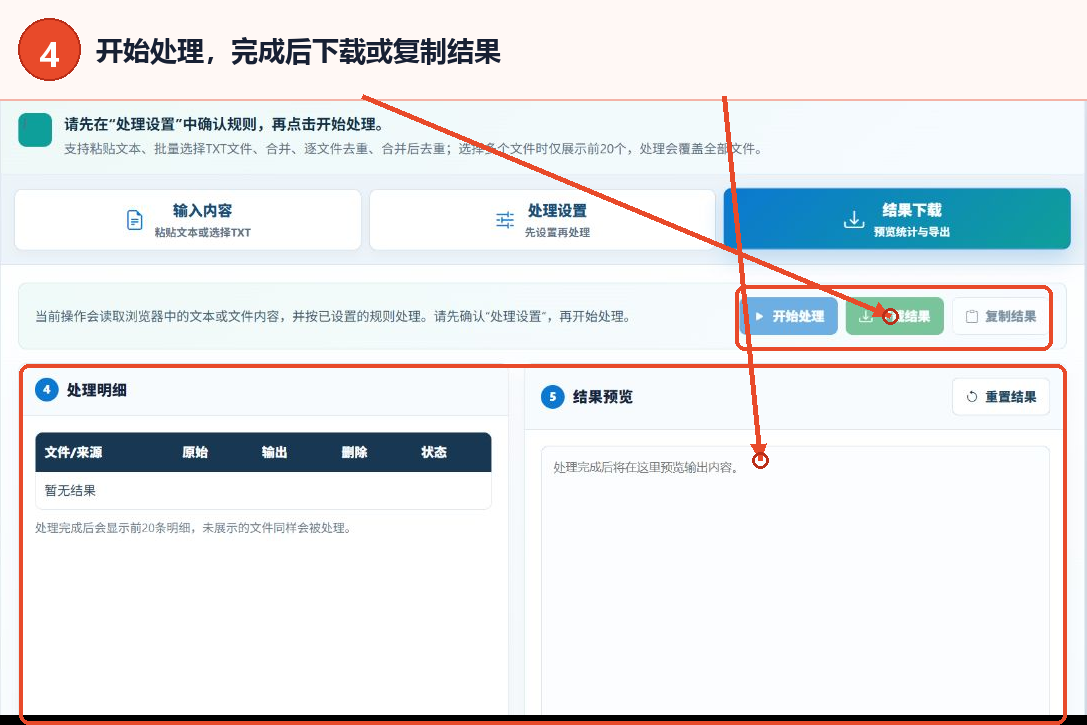Click the sliders icon in 处理设置 tab

[x=505, y=220]
